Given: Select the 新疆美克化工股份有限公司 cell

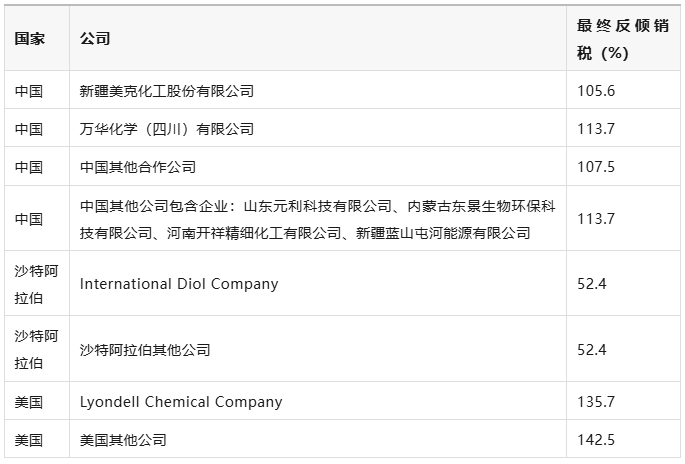Looking at the screenshot, I should point(318,90).
